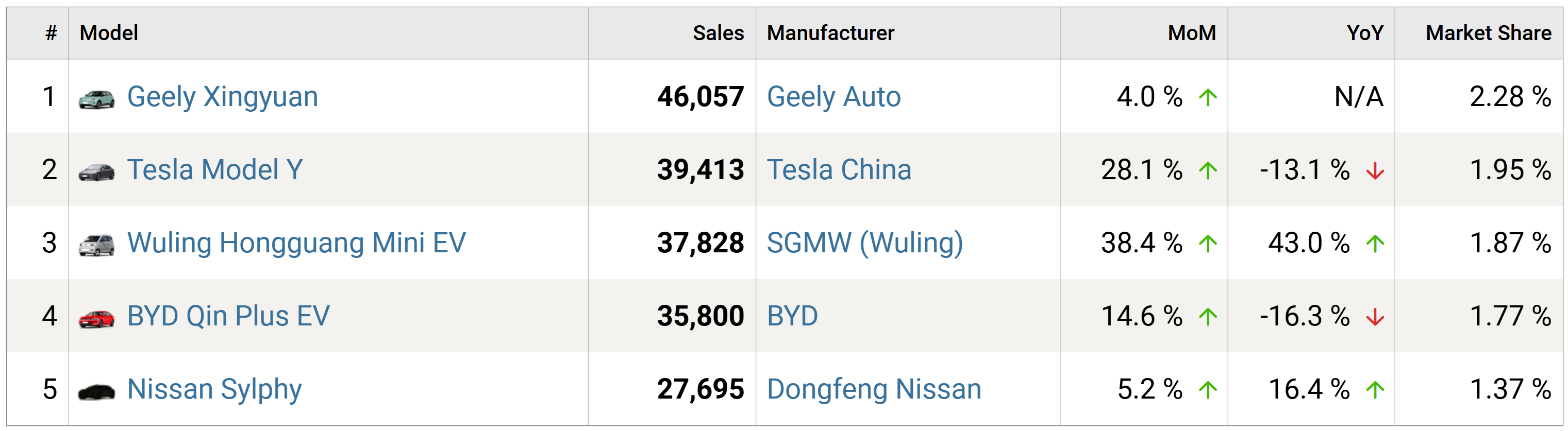Image resolution: width=1568 pixels, height=431 pixels.
Task: Go to the Dongfeng Nissan manufacturer page
Action: coord(874,389)
